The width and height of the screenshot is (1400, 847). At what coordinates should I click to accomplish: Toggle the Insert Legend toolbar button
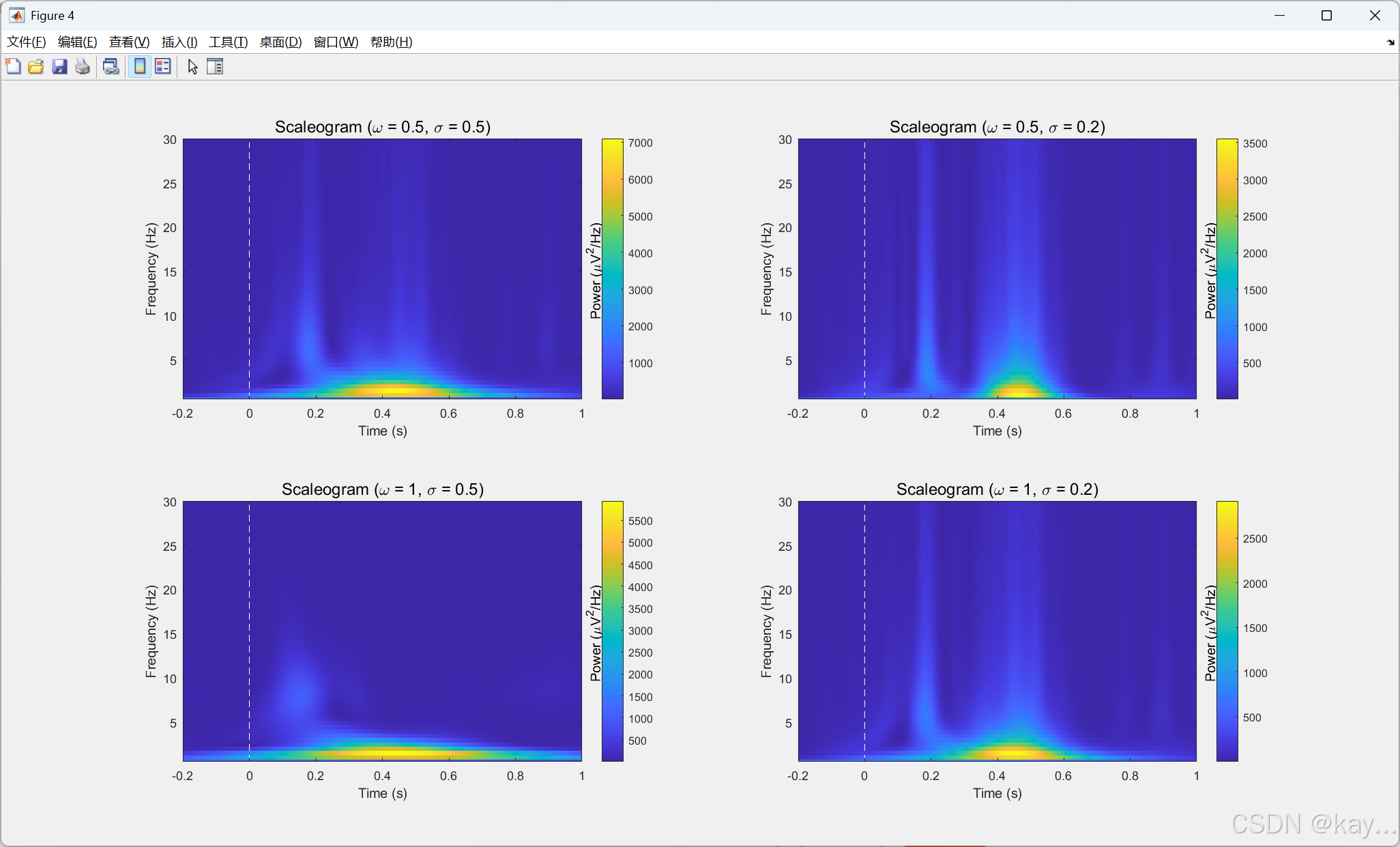pos(162,66)
